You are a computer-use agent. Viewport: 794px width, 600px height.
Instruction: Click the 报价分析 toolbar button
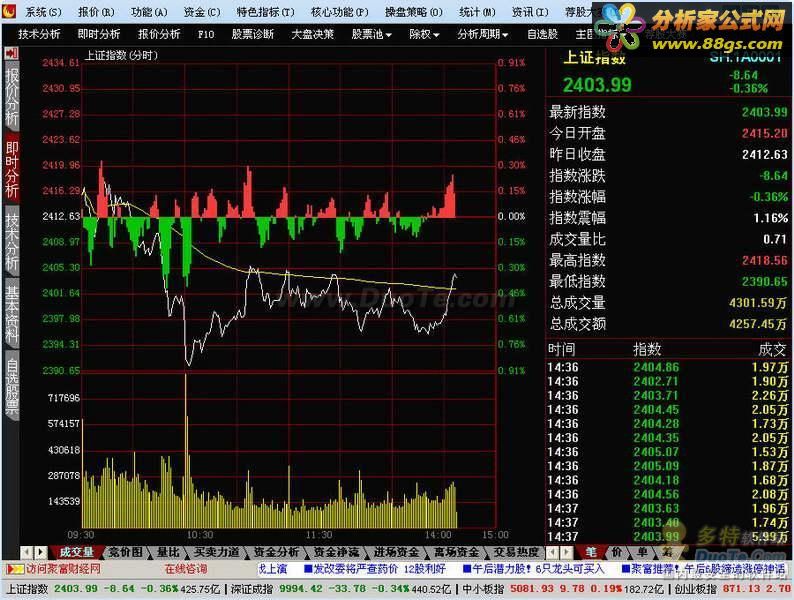pos(159,34)
